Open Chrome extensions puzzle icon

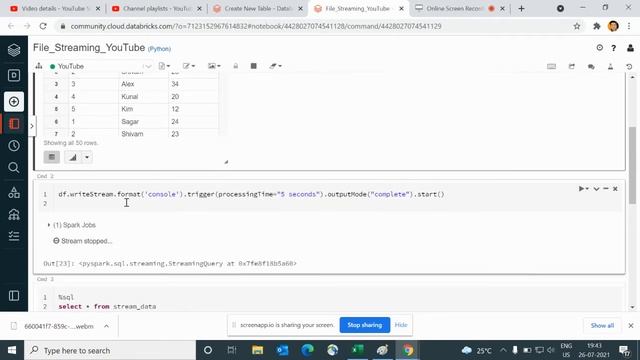pyautogui.click(x=597, y=26)
